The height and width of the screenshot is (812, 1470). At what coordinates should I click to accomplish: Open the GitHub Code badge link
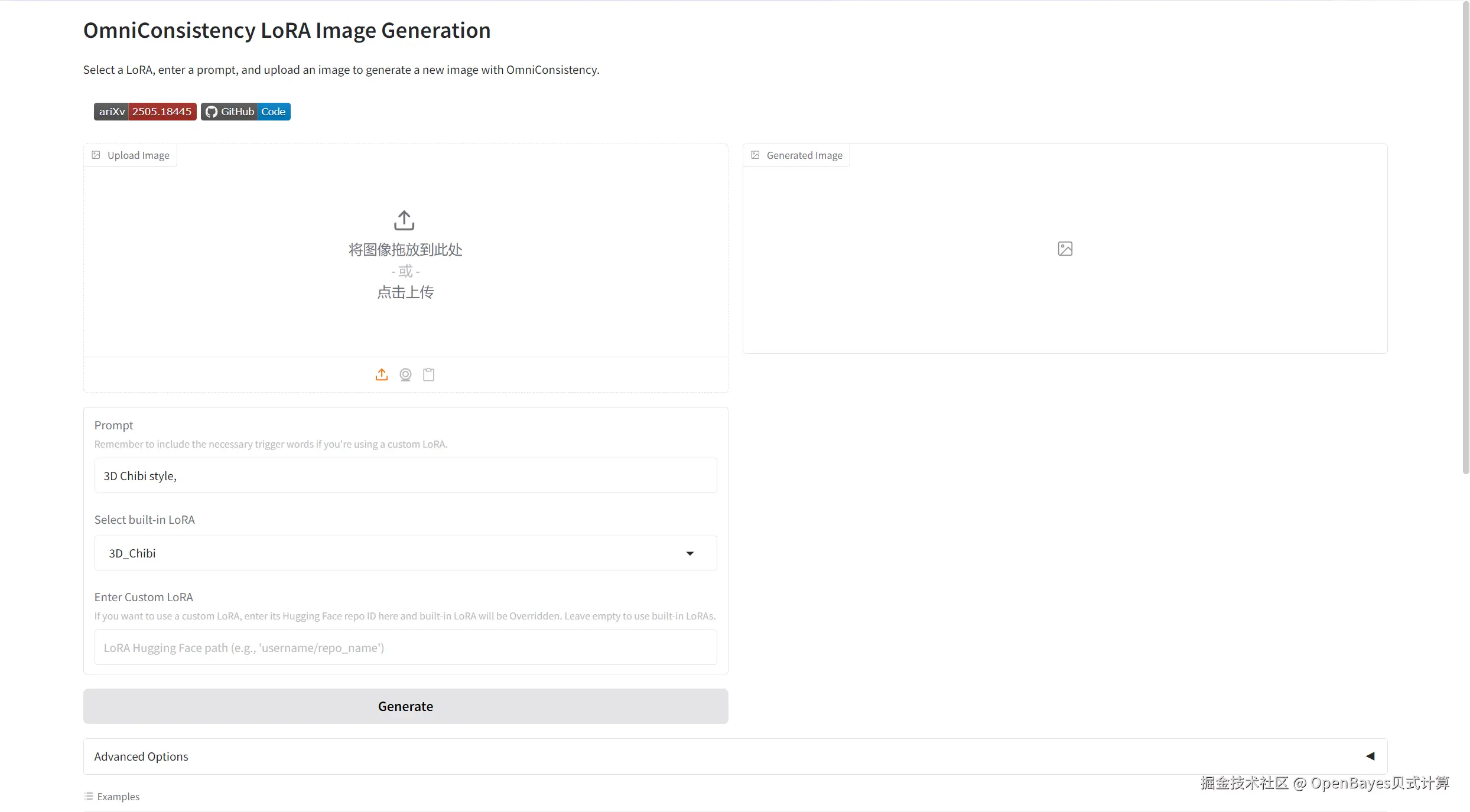(246, 112)
